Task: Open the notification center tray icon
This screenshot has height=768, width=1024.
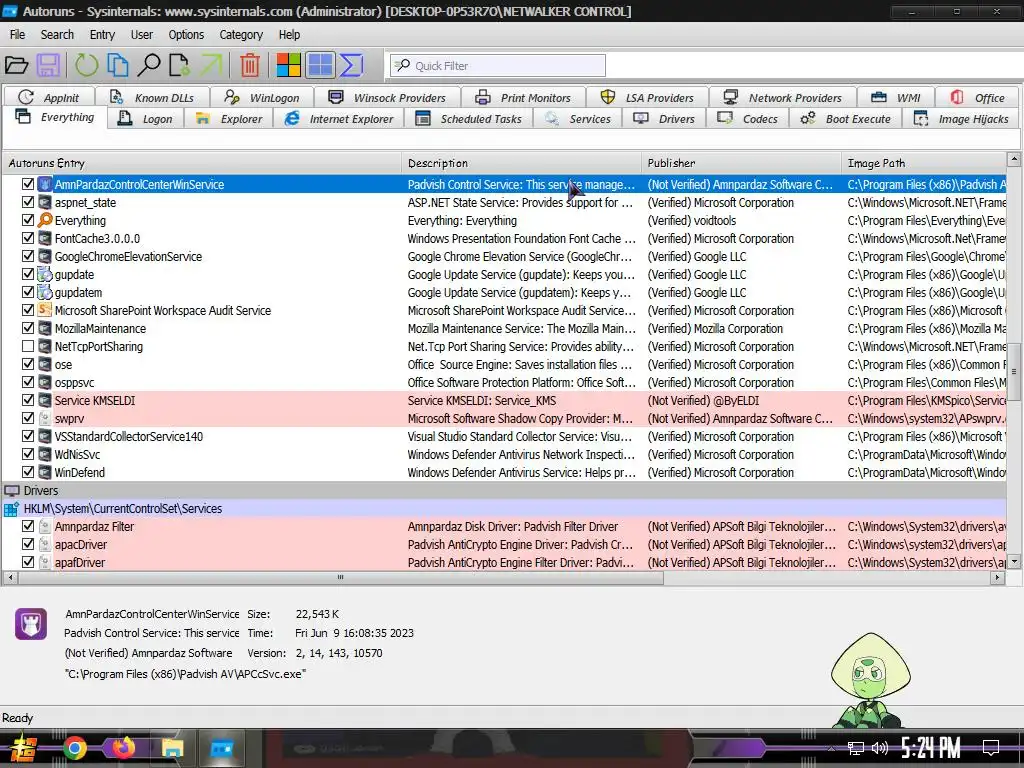Action: tap(991, 748)
